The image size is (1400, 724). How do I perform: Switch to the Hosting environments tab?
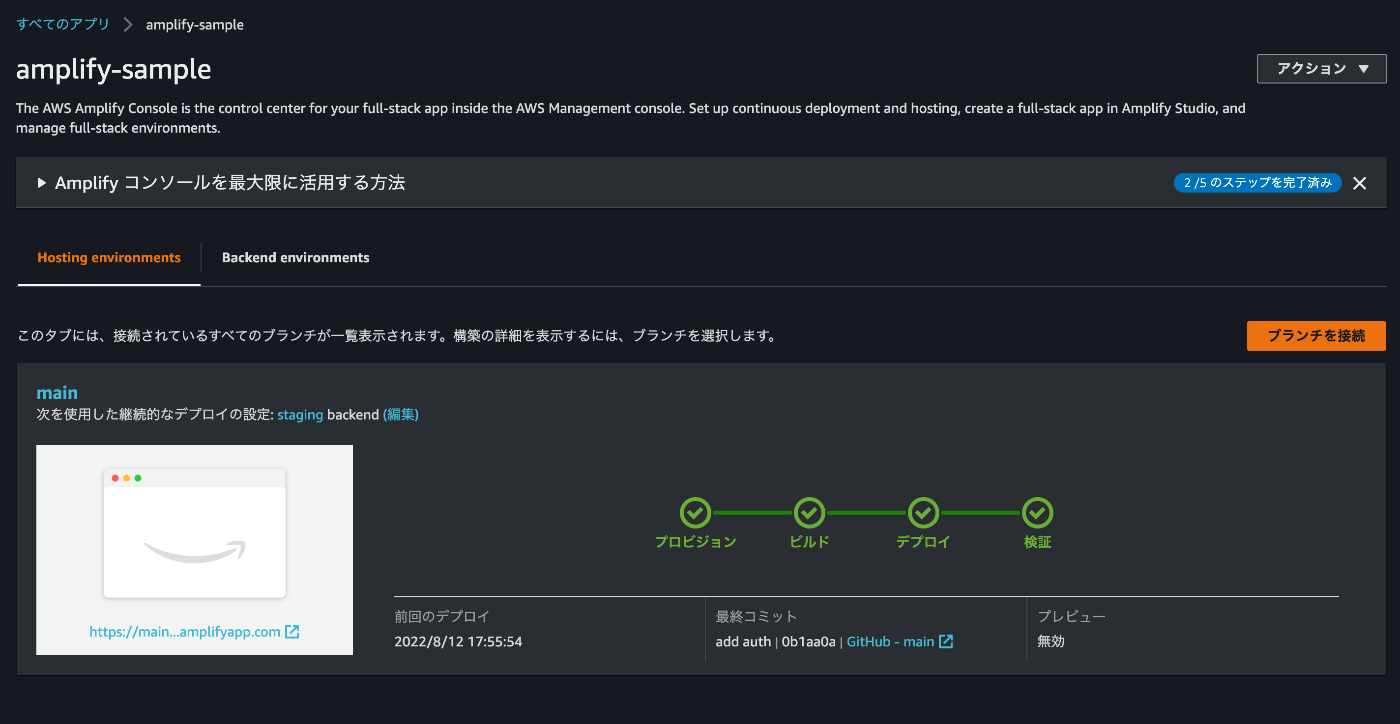click(109, 258)
